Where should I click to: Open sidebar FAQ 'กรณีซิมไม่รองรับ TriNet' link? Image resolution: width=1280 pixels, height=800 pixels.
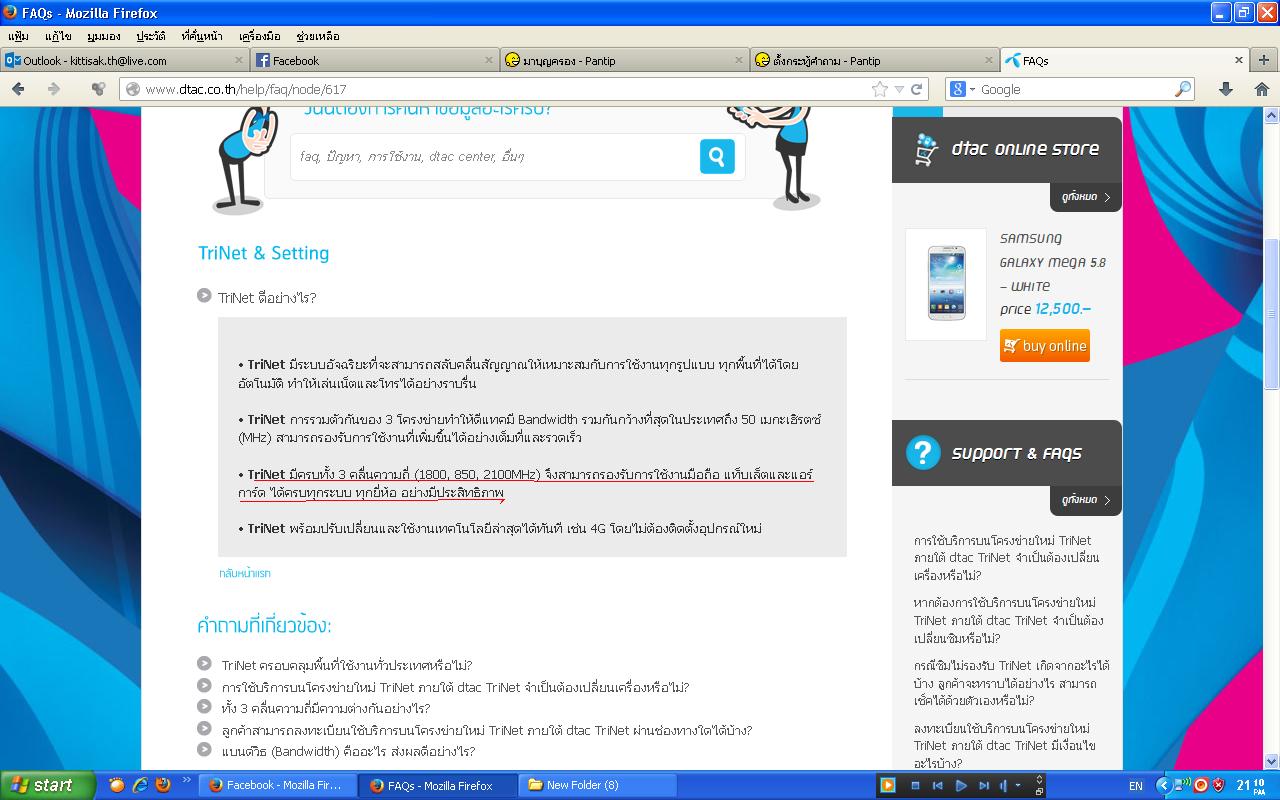[1012, 683]
